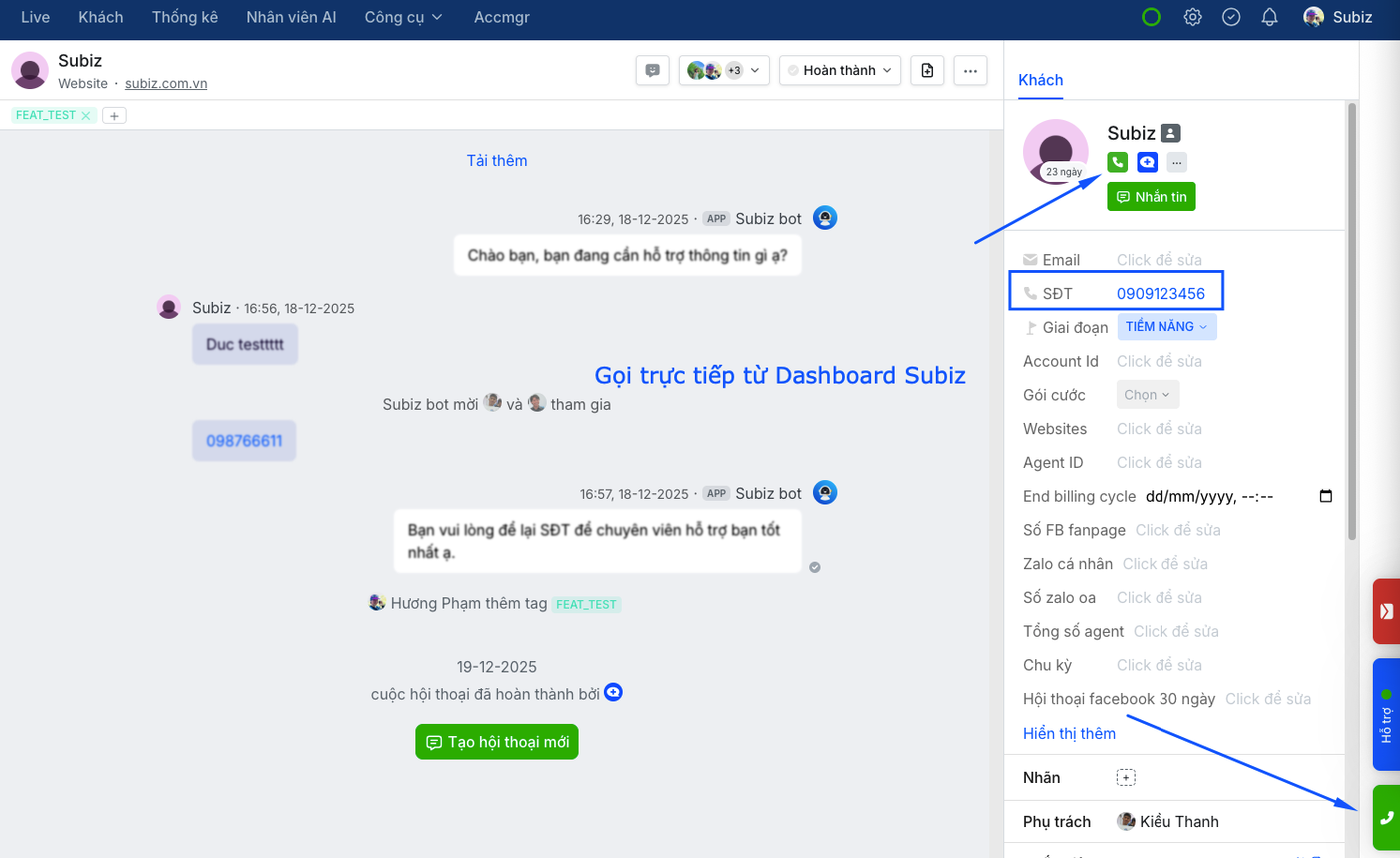Click the Hiển thị thêm link
The width and height of the screenshot is (1400, 858).
point(1069,733)
